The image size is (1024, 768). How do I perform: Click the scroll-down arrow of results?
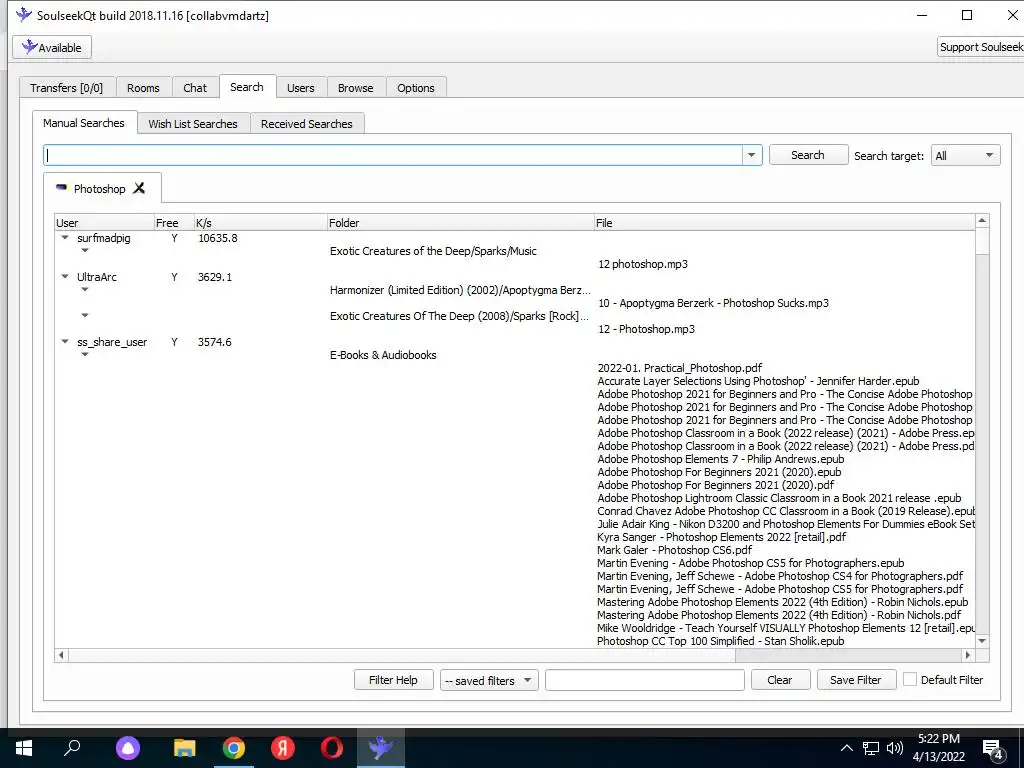tap(982, 641)
